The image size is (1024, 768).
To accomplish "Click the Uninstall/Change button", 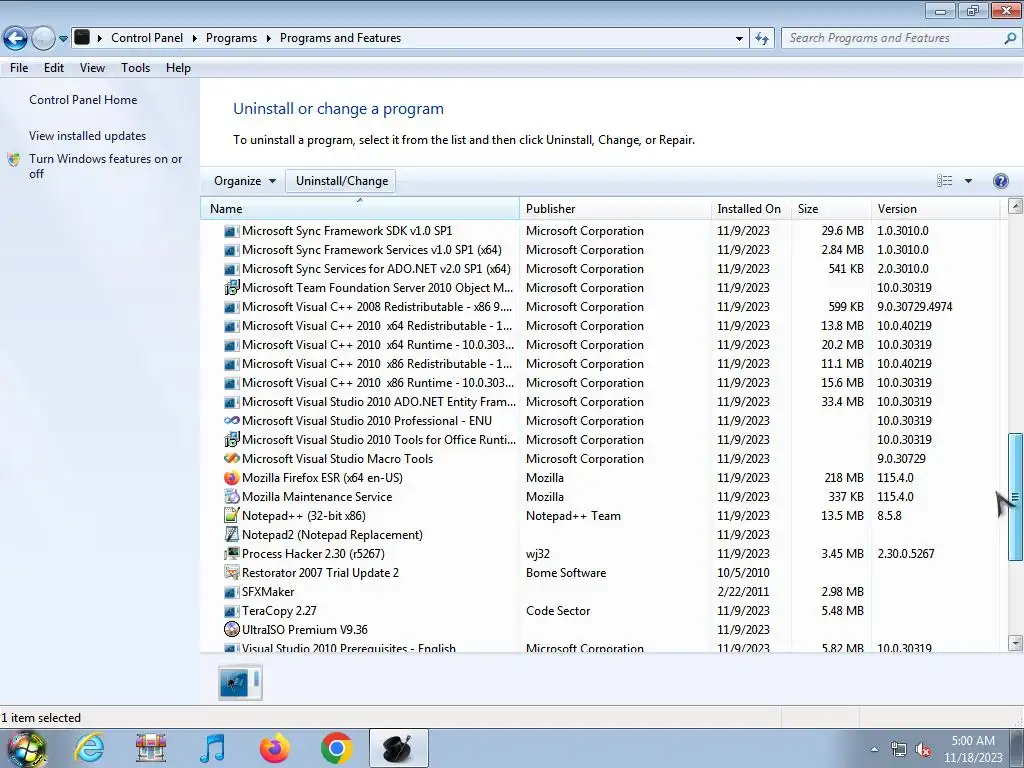I will (342, 181).
